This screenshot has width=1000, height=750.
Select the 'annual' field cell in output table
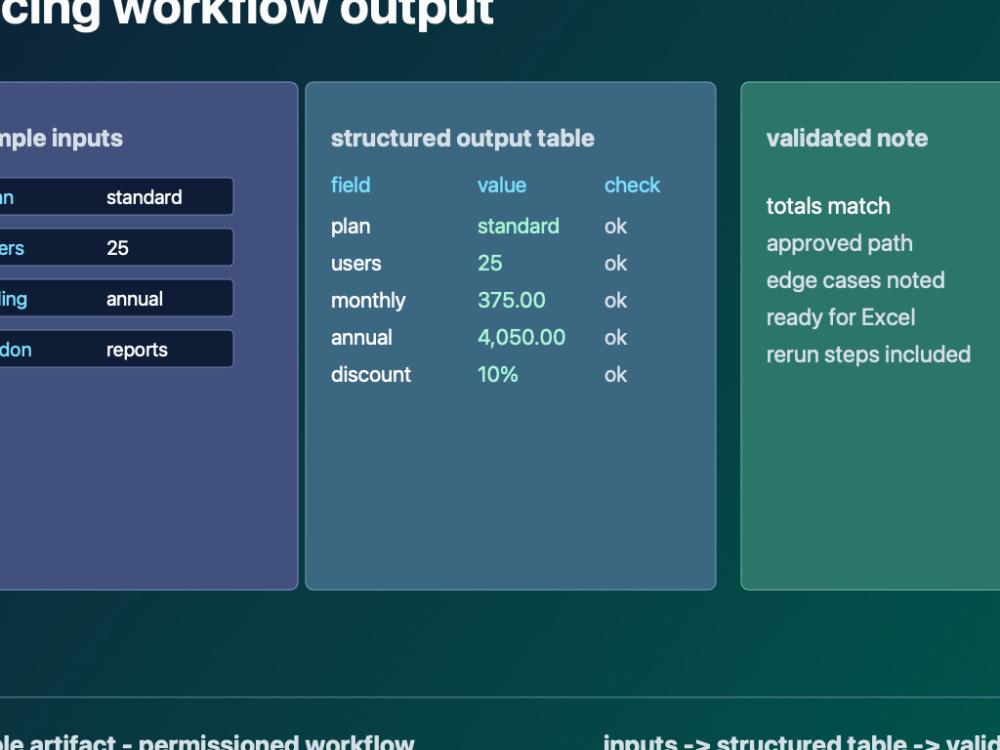[362, 337]
